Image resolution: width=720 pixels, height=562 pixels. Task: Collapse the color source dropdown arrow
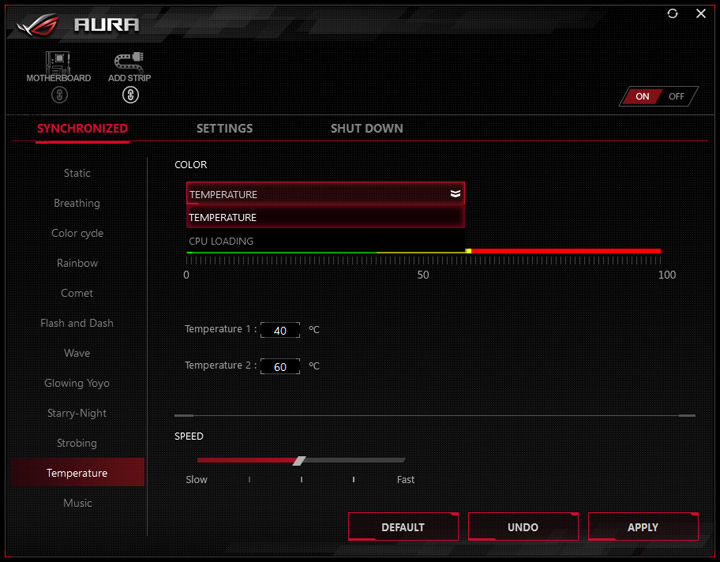[x=455, y=194]
